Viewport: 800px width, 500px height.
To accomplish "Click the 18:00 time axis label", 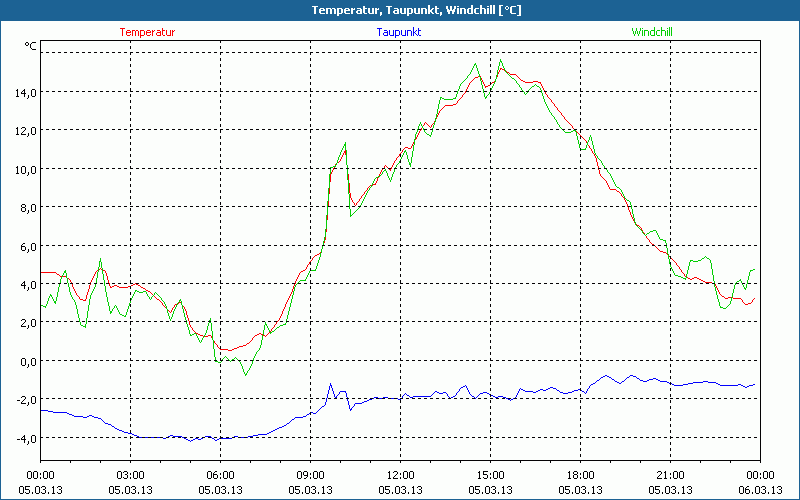I will click(x=581, y=476).
